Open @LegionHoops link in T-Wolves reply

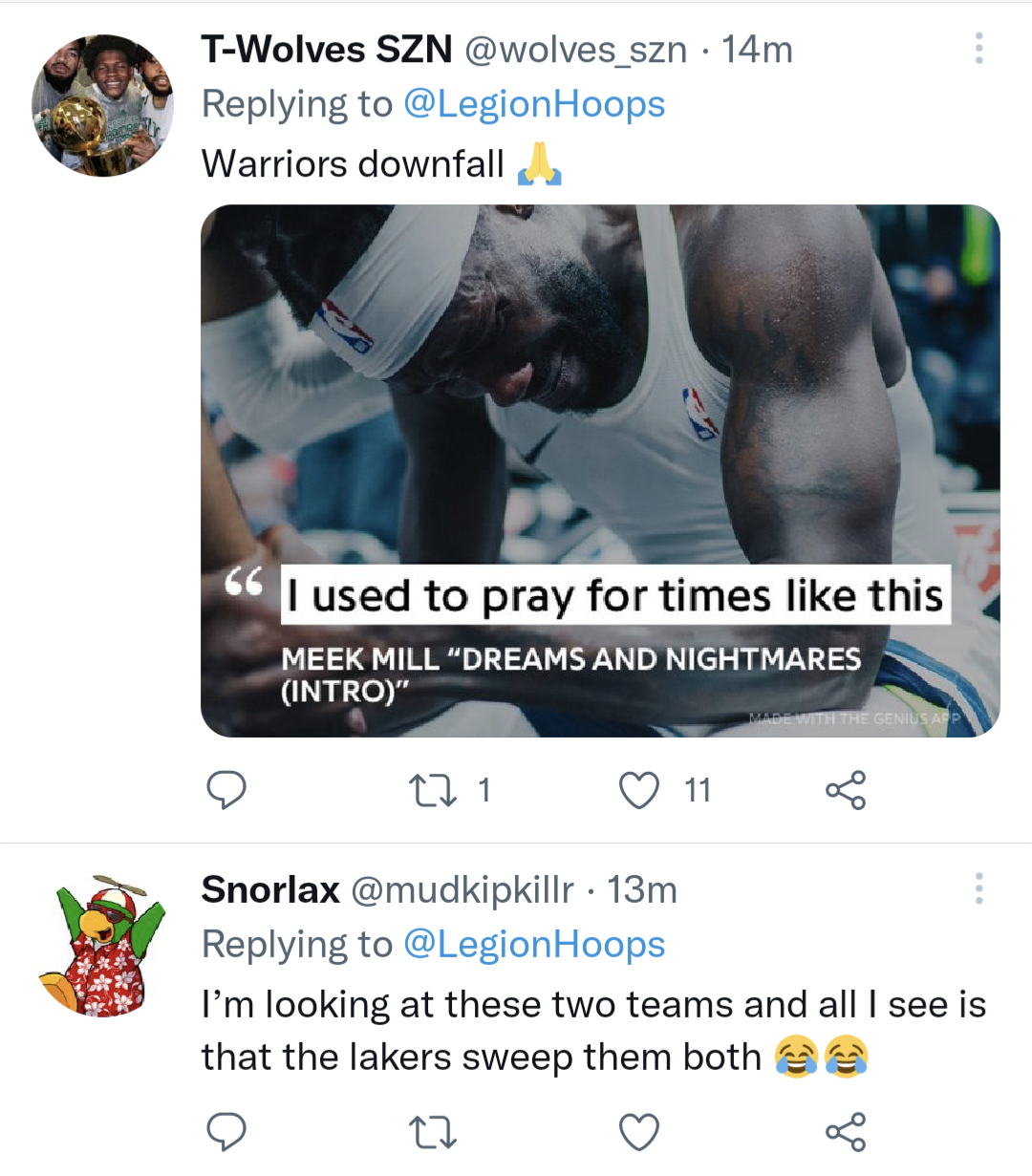[534, 104]
